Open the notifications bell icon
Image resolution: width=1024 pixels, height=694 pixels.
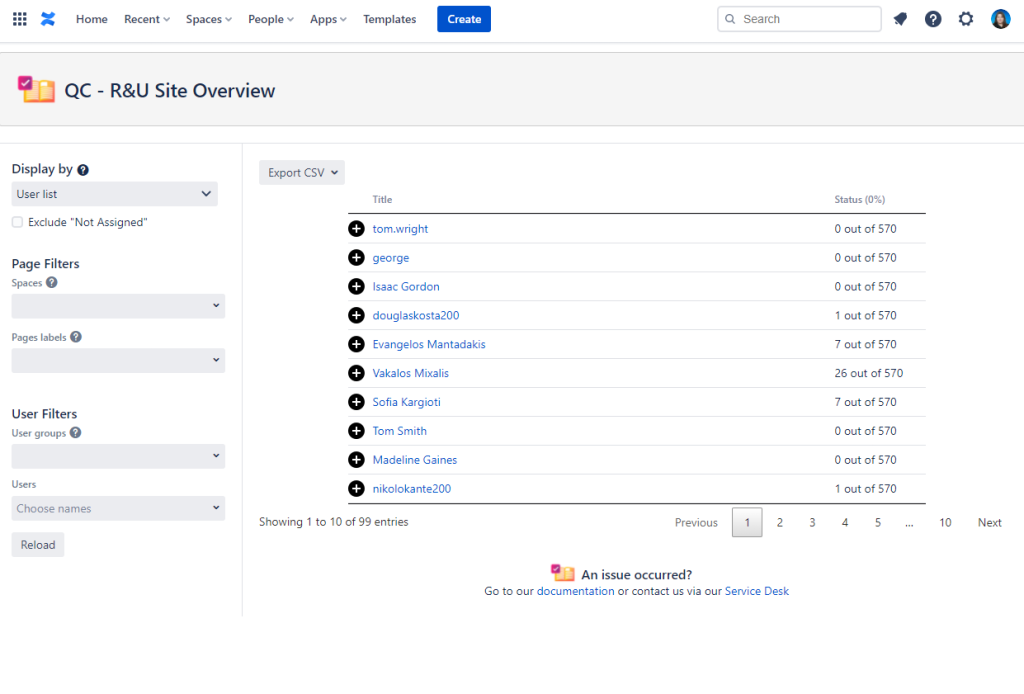click(900, 19)
